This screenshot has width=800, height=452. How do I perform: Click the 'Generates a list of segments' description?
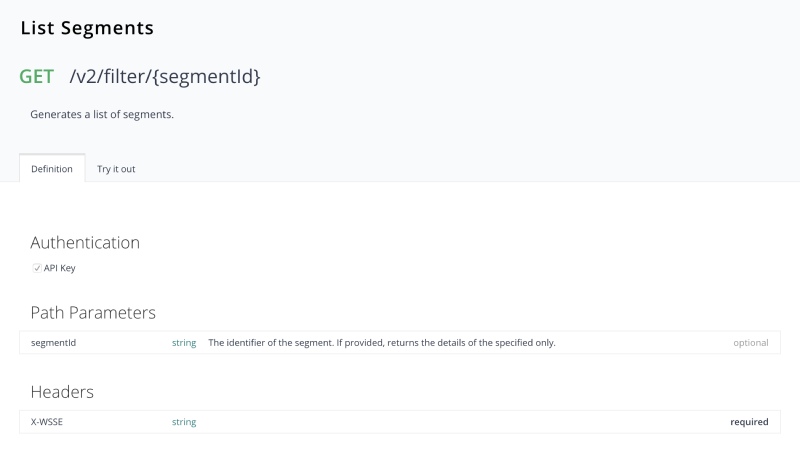click(x=102, y=114)
